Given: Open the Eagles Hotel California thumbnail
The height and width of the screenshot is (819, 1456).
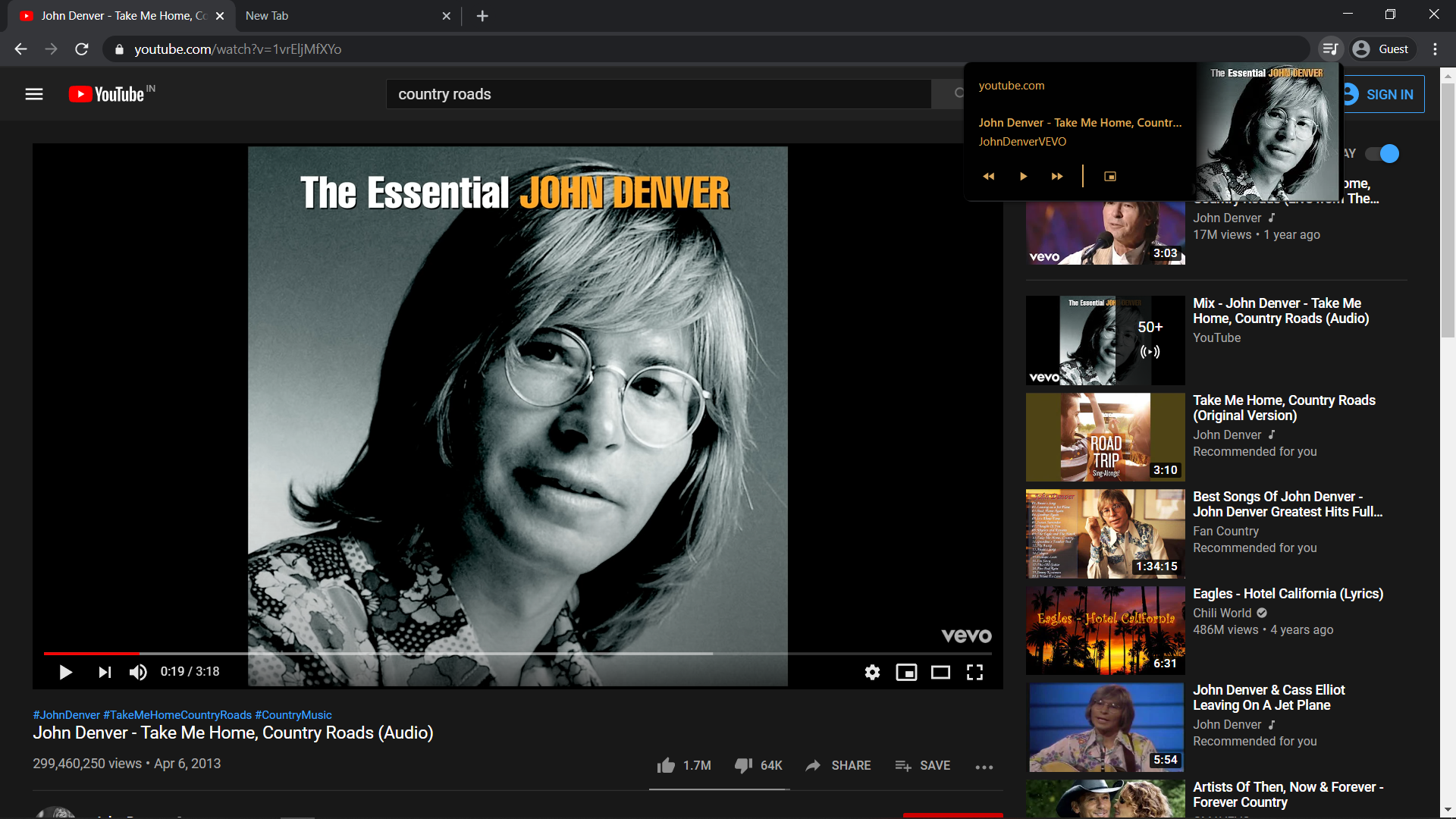Looking at the screenshot, I should tap(1105, 630).
